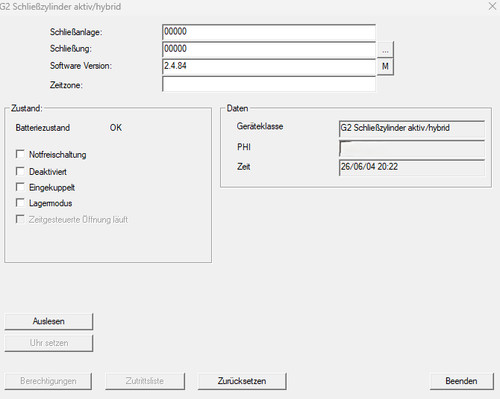Screen dimensions: 500x399
Task: Click into the Schließanlage field
Action: click(x=269, y=32)
